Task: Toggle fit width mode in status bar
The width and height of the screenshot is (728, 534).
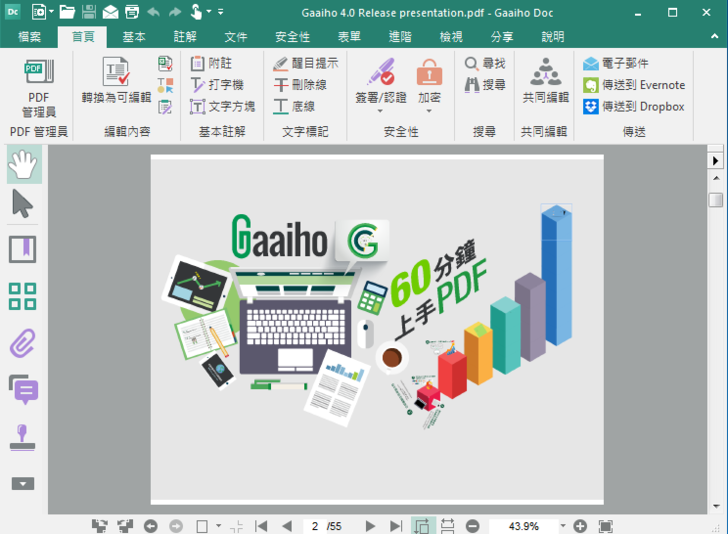Action: tap(448, 526)
